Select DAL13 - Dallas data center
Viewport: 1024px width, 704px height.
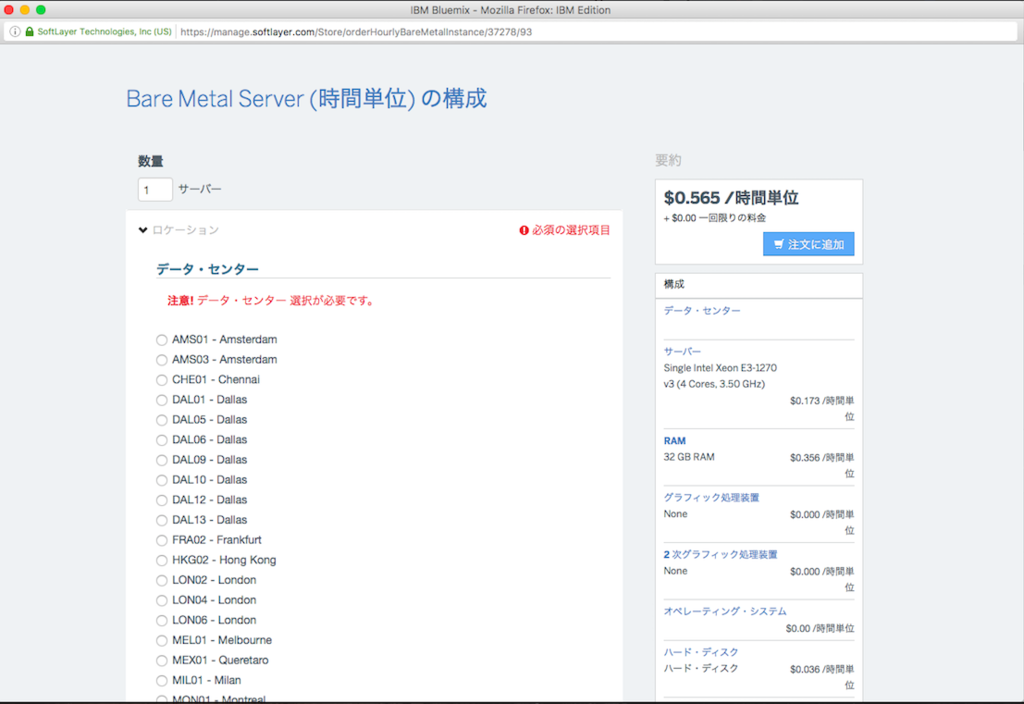coord(161,520)
